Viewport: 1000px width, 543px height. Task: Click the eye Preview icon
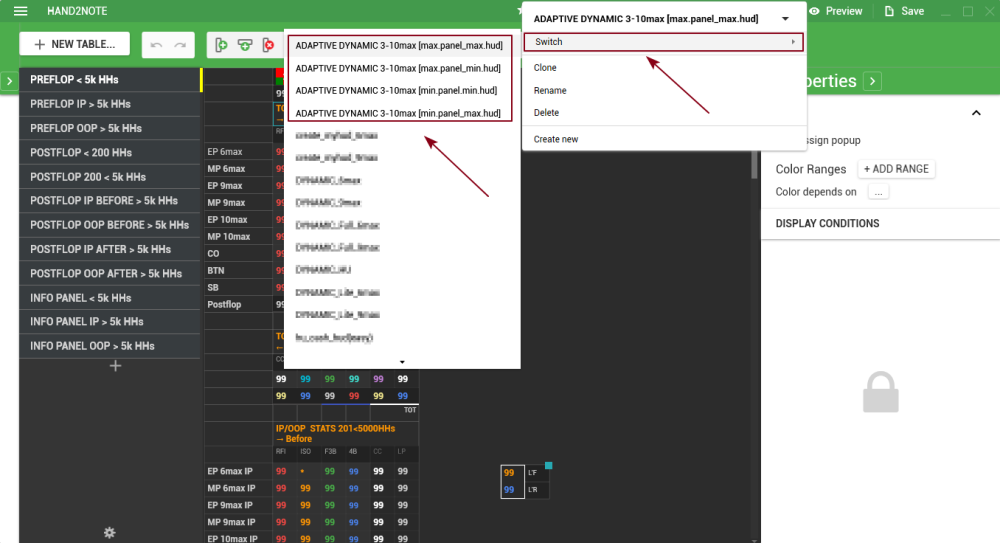point(814,11)
